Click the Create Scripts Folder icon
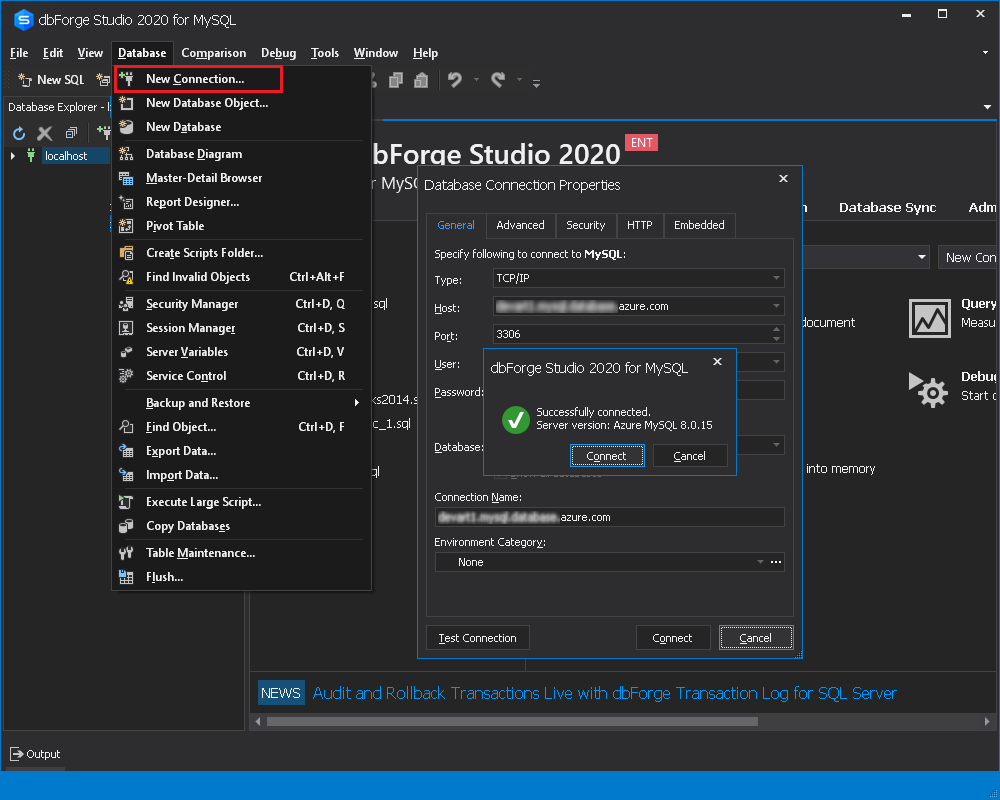Screen dimensions: 1000x800 coord(126,253)
